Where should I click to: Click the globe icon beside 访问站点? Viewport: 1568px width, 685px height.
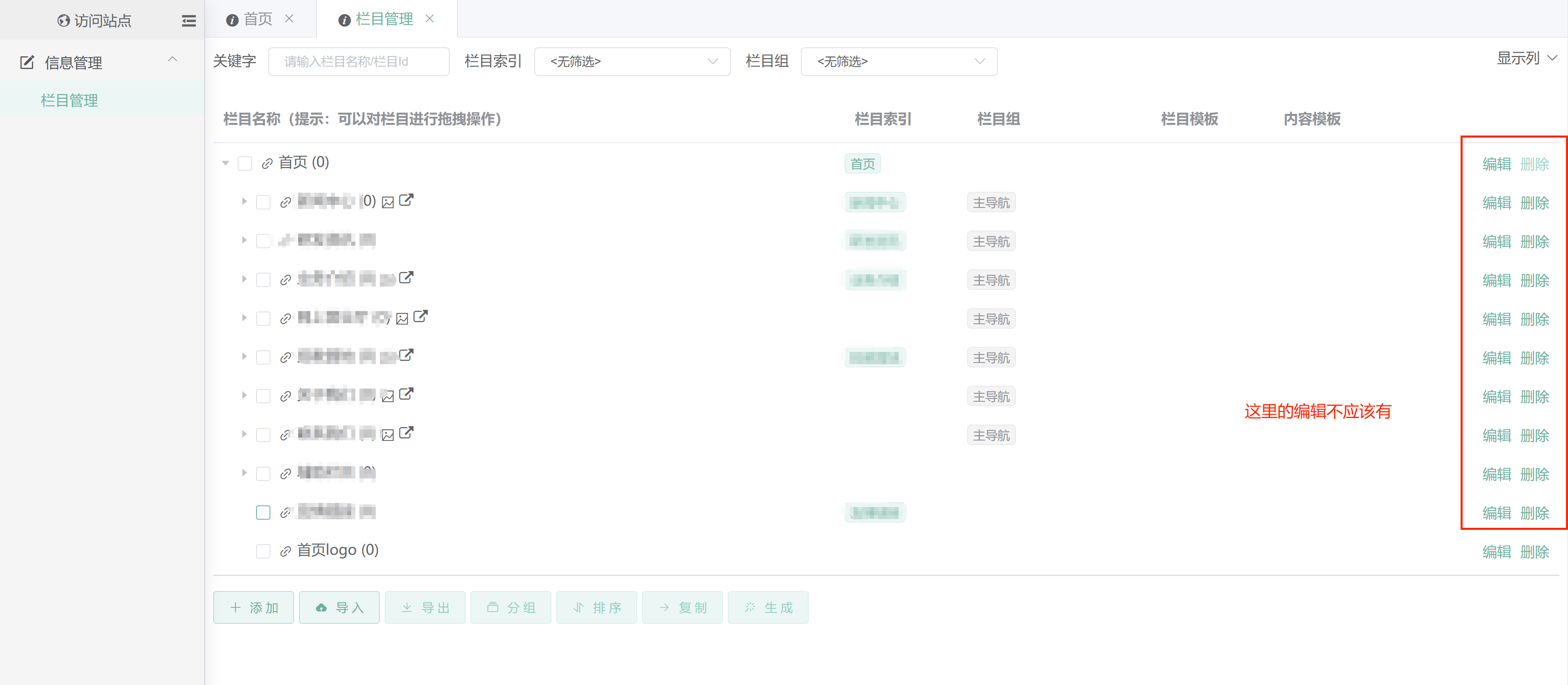tap(63, 21)
